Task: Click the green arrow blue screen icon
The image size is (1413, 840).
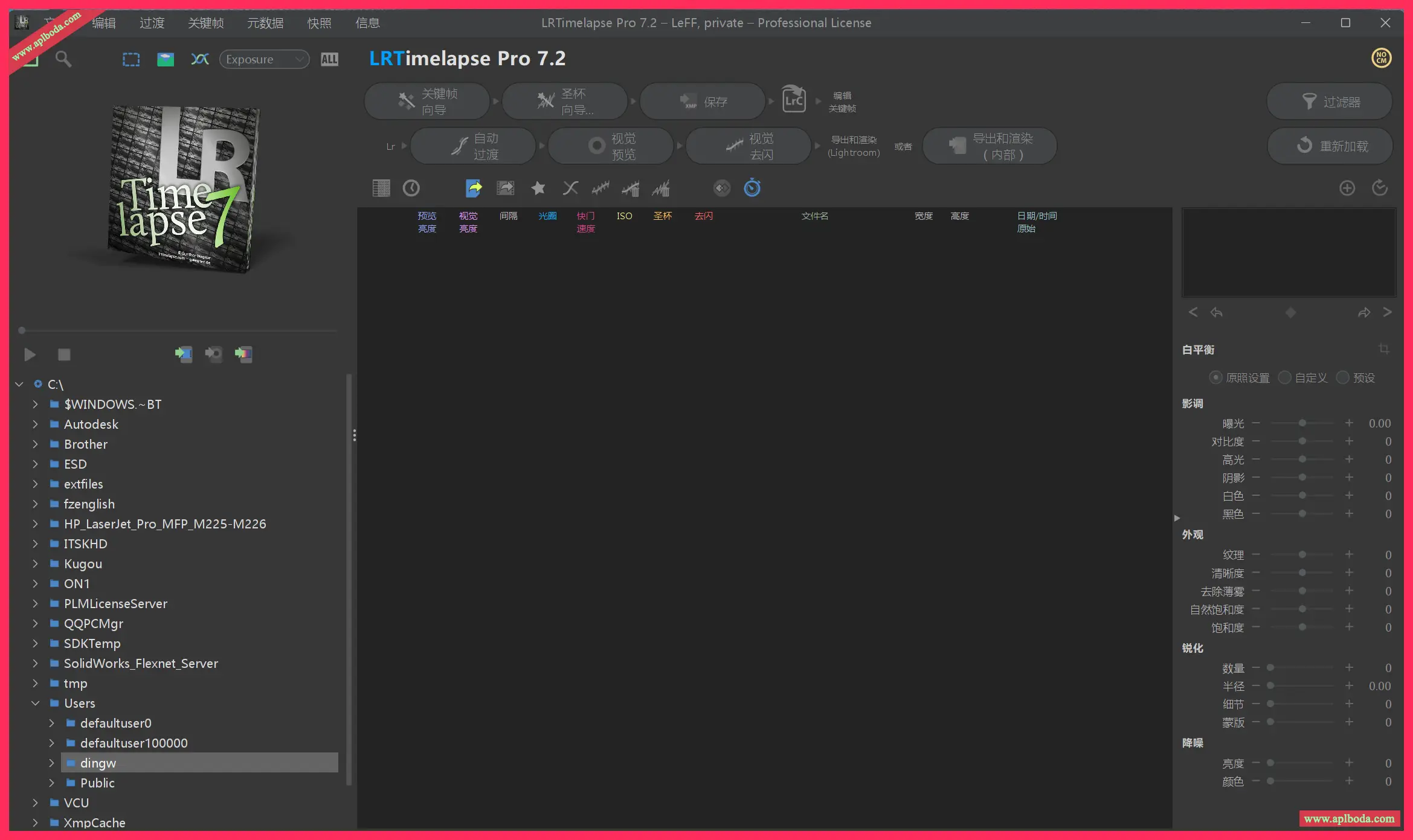Action: click(183, 354)
